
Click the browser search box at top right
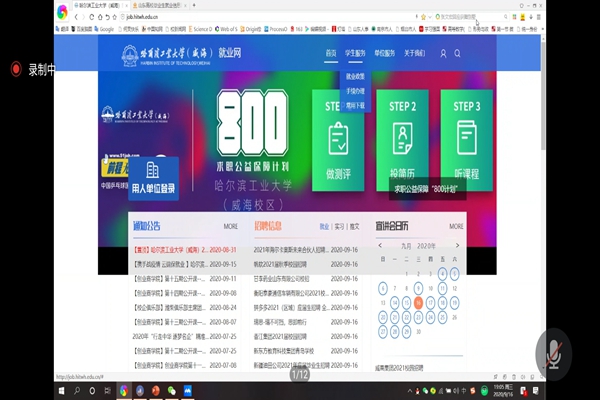pyautogui.click(x=473, y=17)
